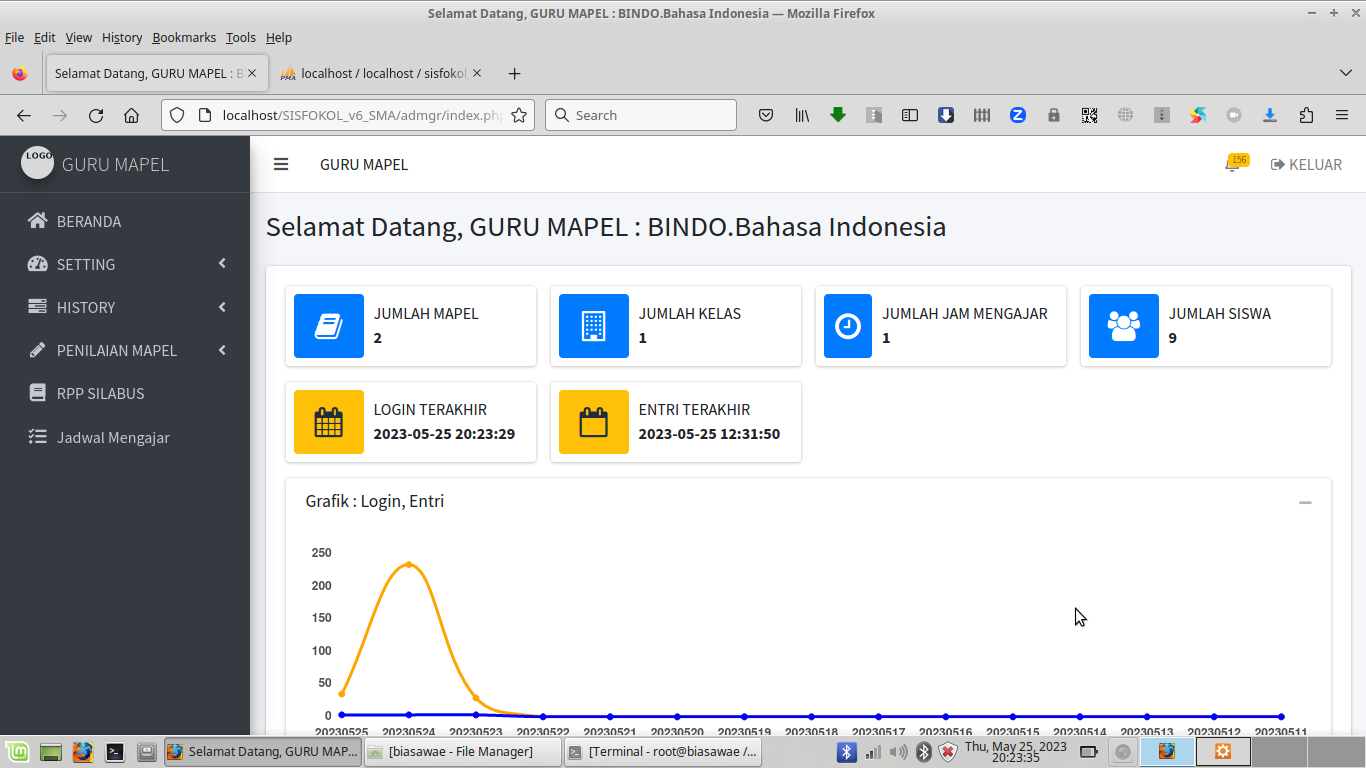
Task: Switch to Terminal root@biasawae taskbar window
Action: [662, 751]
